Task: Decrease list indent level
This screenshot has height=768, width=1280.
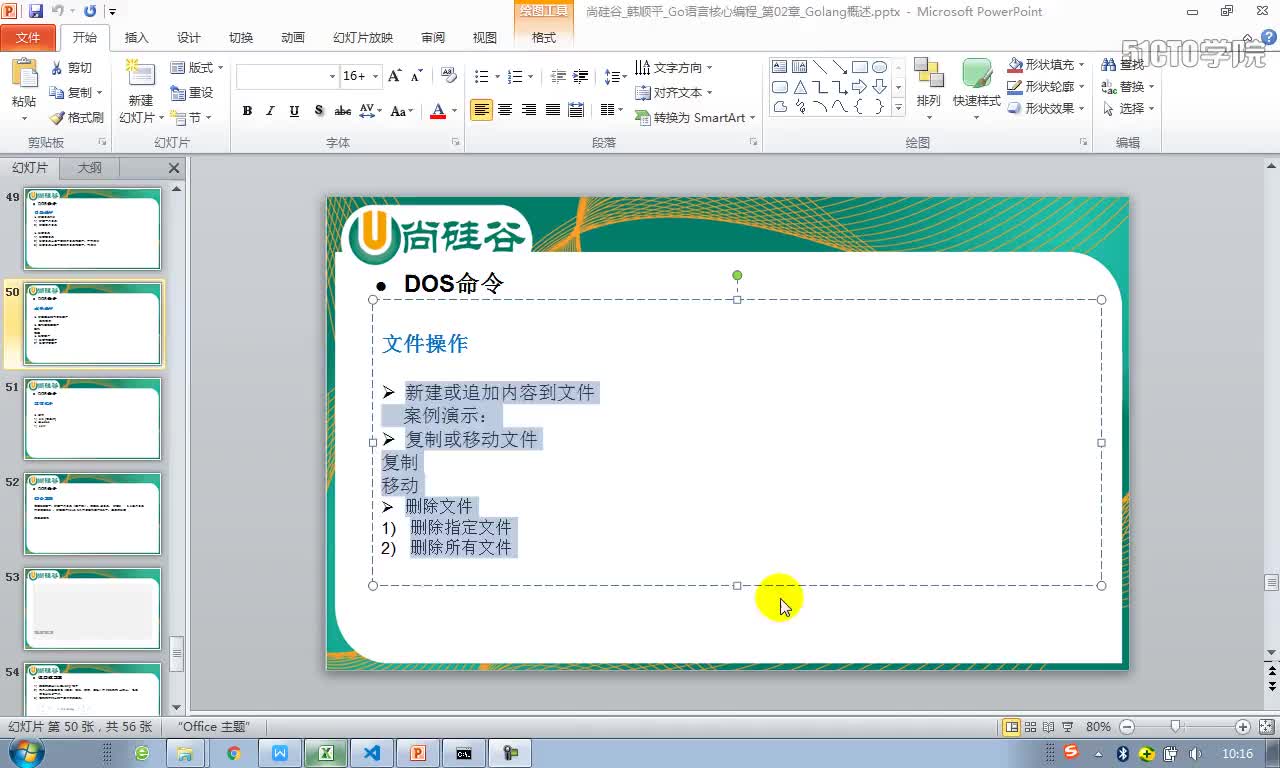Action: pos(558,76)
